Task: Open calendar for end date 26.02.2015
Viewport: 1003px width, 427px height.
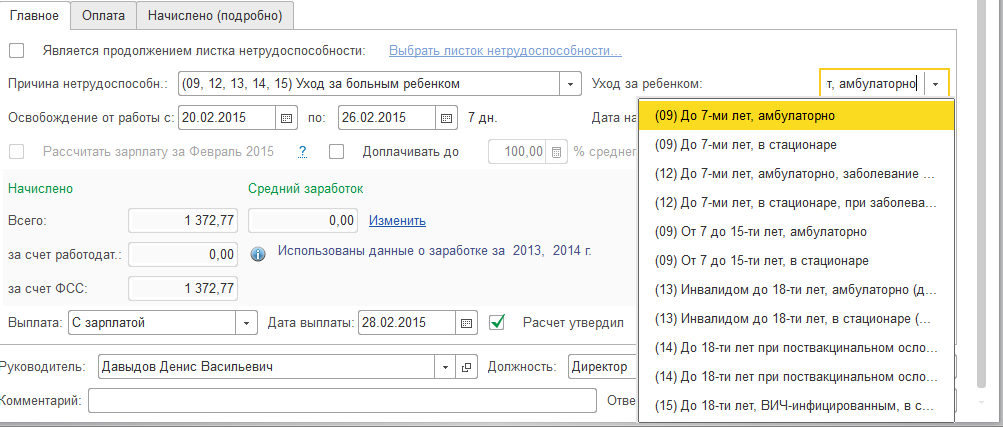Action: [447, 117]
